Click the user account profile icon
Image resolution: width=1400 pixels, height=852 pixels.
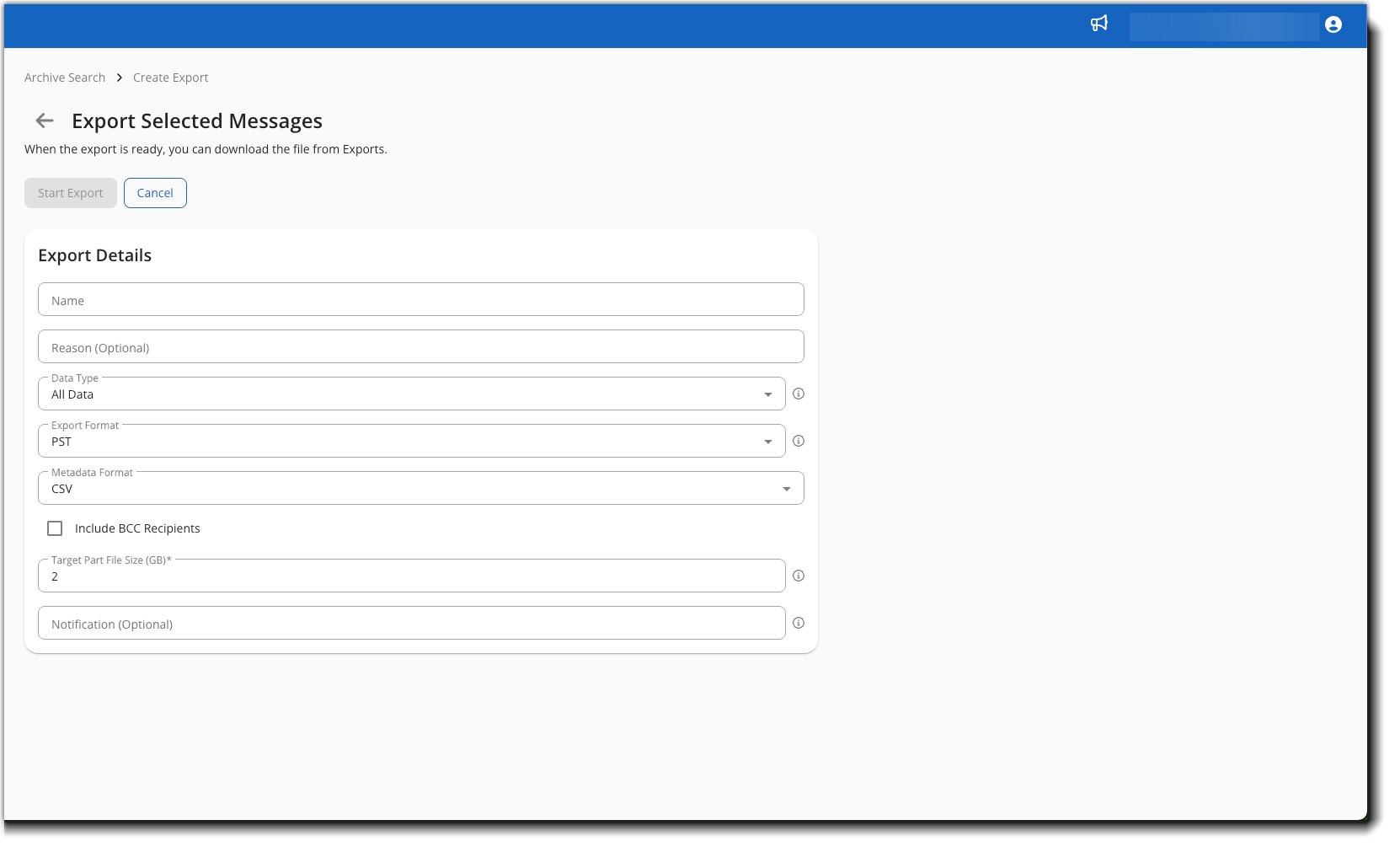[x=1333, y=24]
